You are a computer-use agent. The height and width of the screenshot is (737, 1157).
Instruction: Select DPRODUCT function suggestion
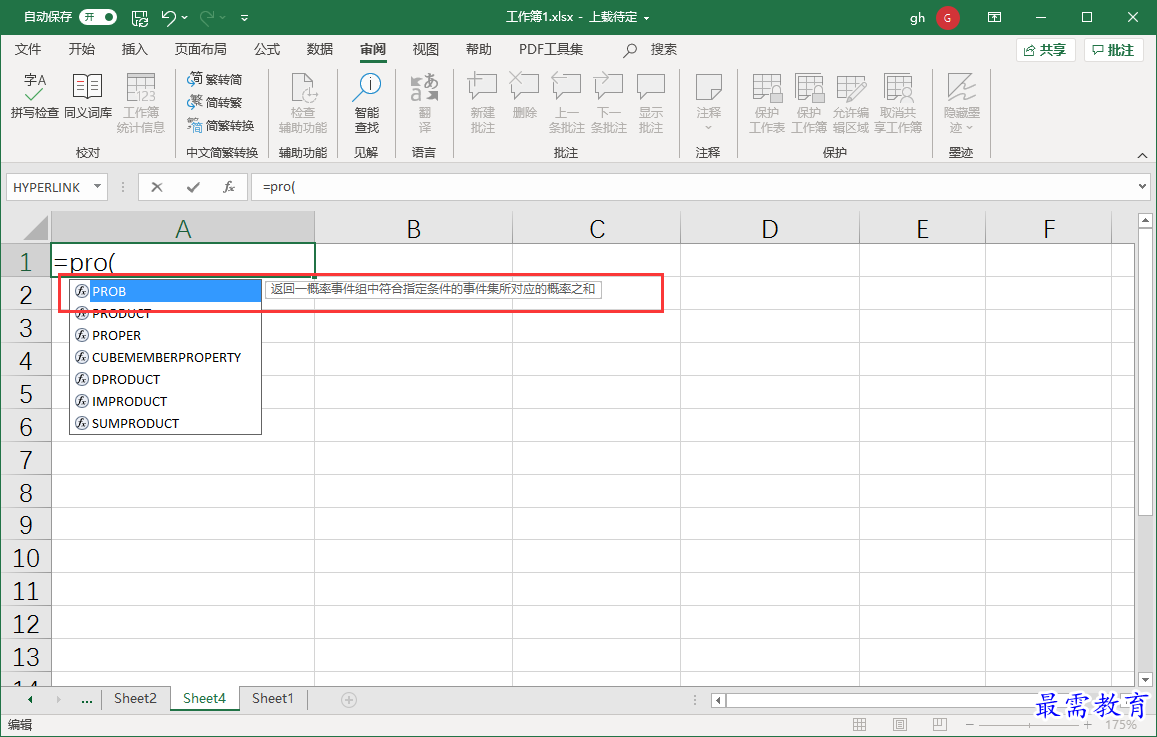(x=165, y=379)
